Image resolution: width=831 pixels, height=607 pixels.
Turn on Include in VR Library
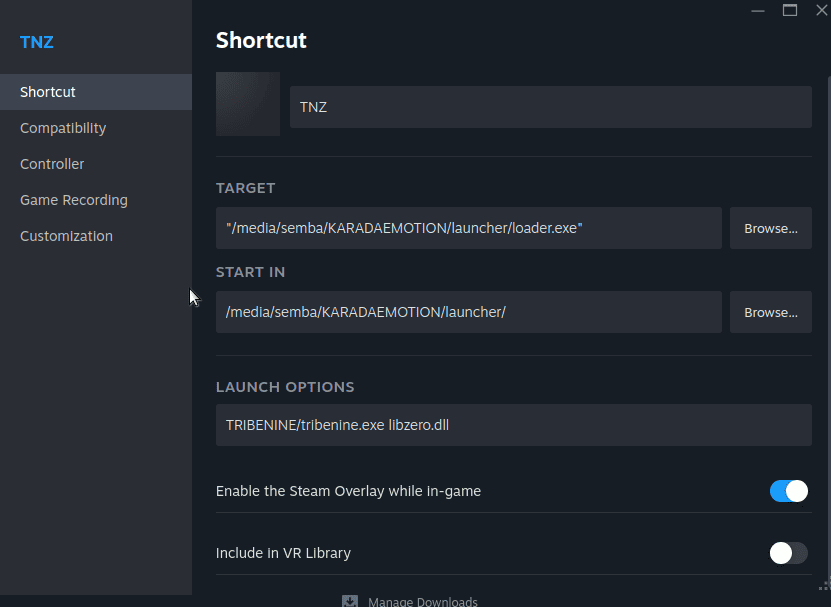click(788, 553)
